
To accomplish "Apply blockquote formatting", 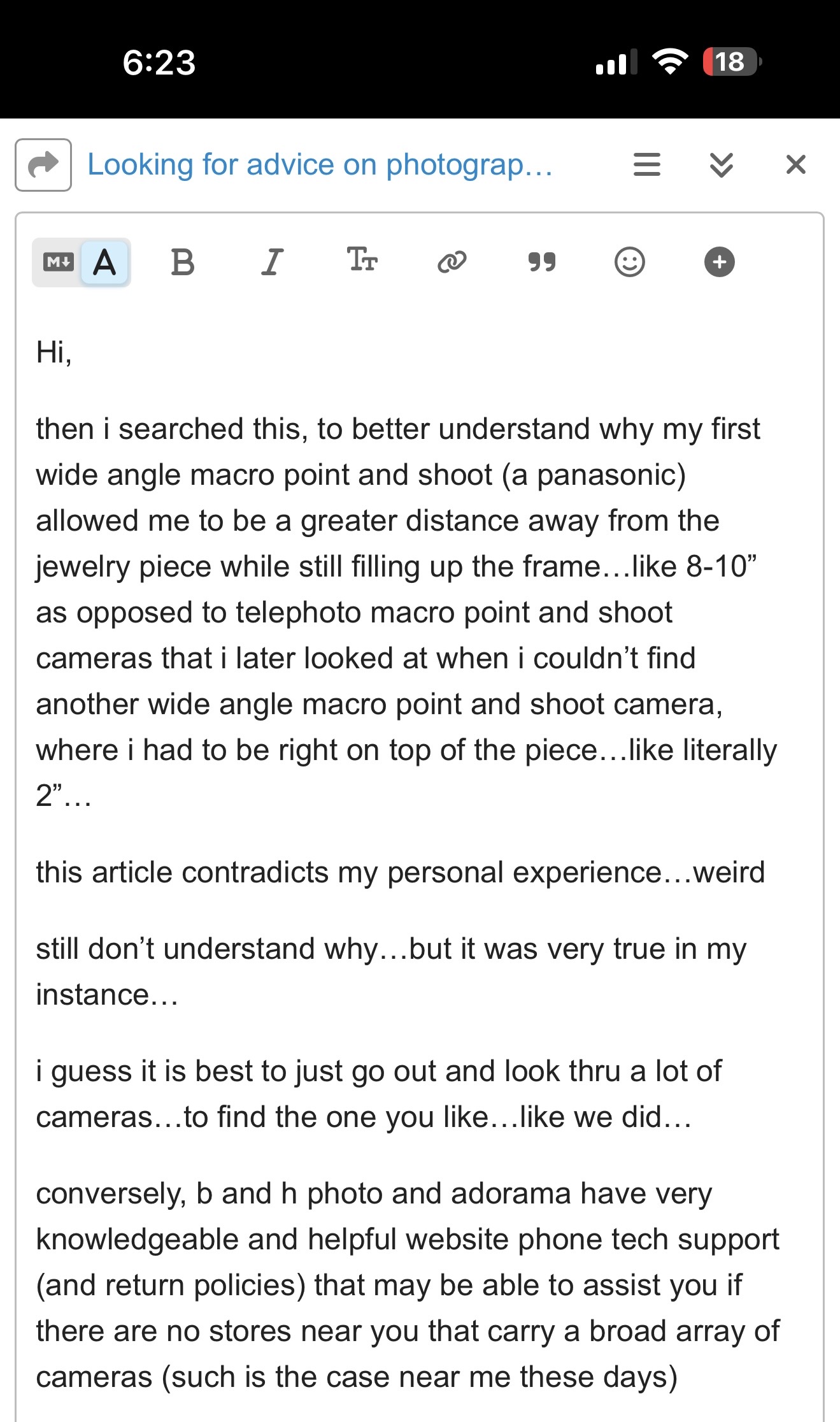I will [541, 262].
